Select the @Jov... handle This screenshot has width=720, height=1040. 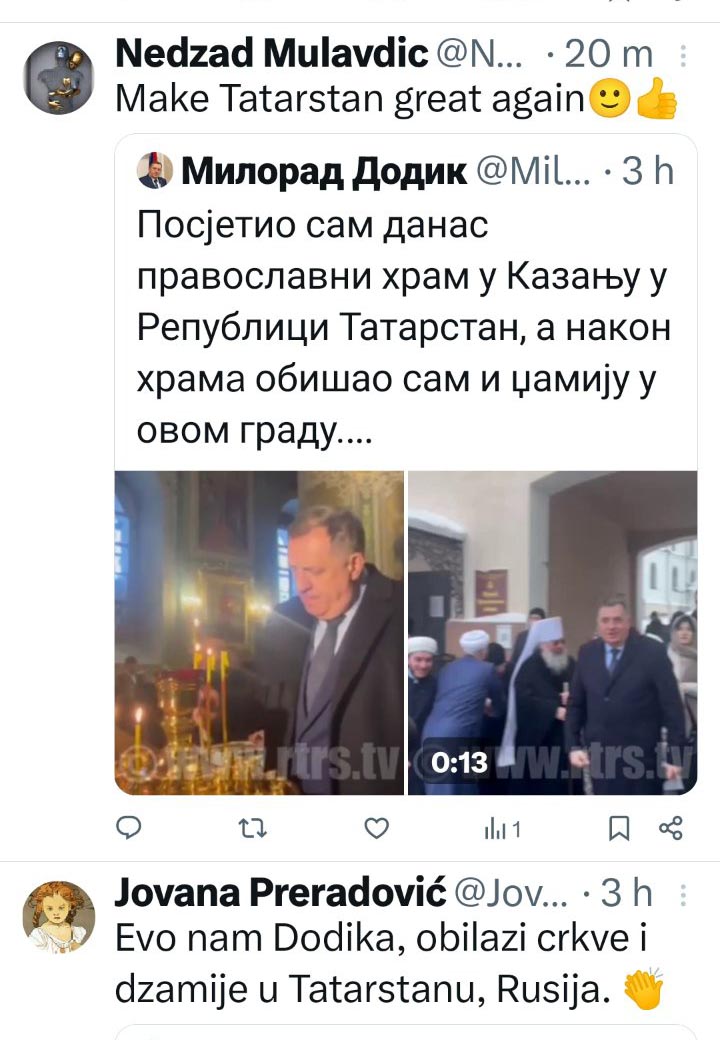[x=512, y=893]
